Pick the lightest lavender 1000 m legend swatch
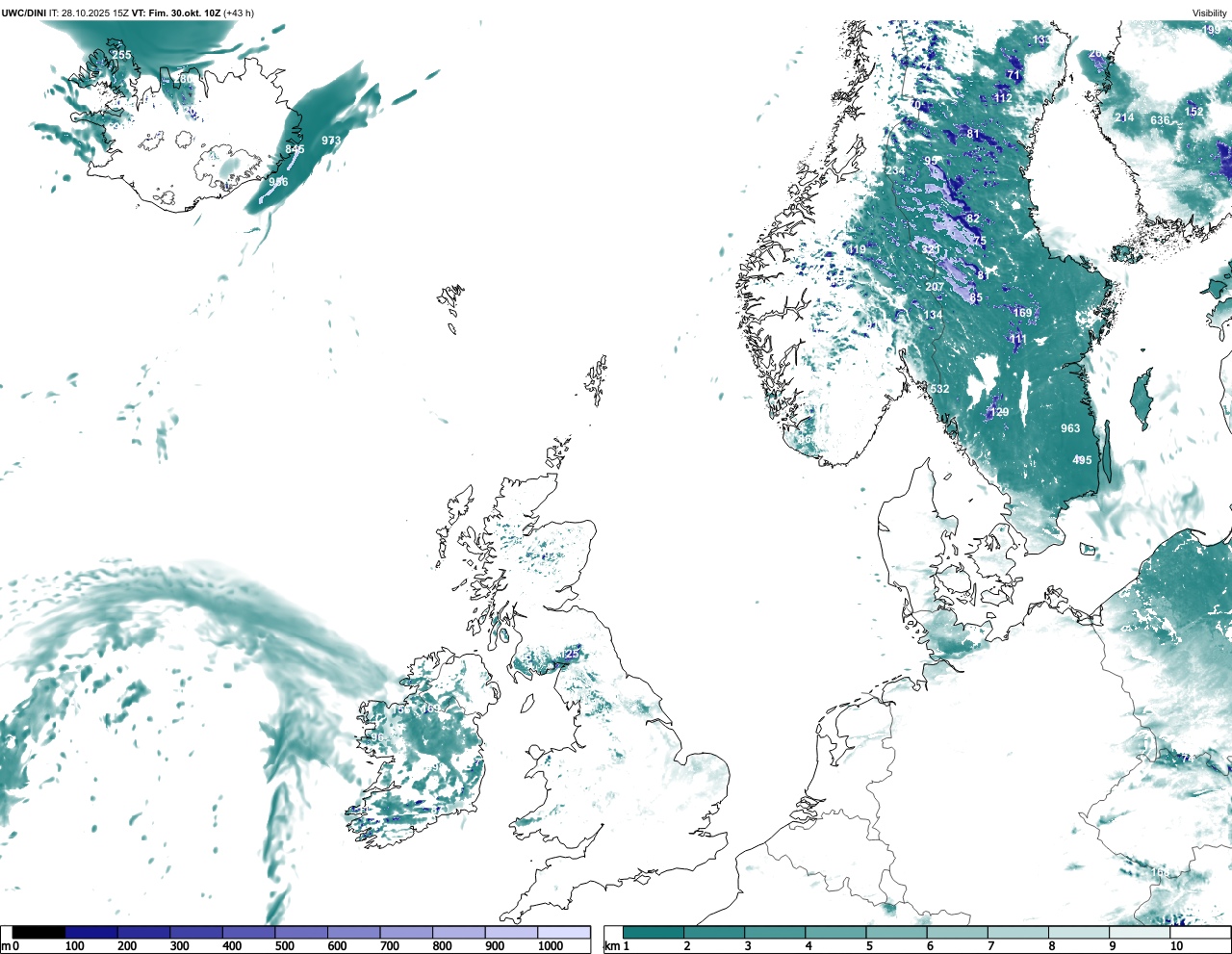The width and height of the screenshot is (1232, 954). click(x=564, y=932)
